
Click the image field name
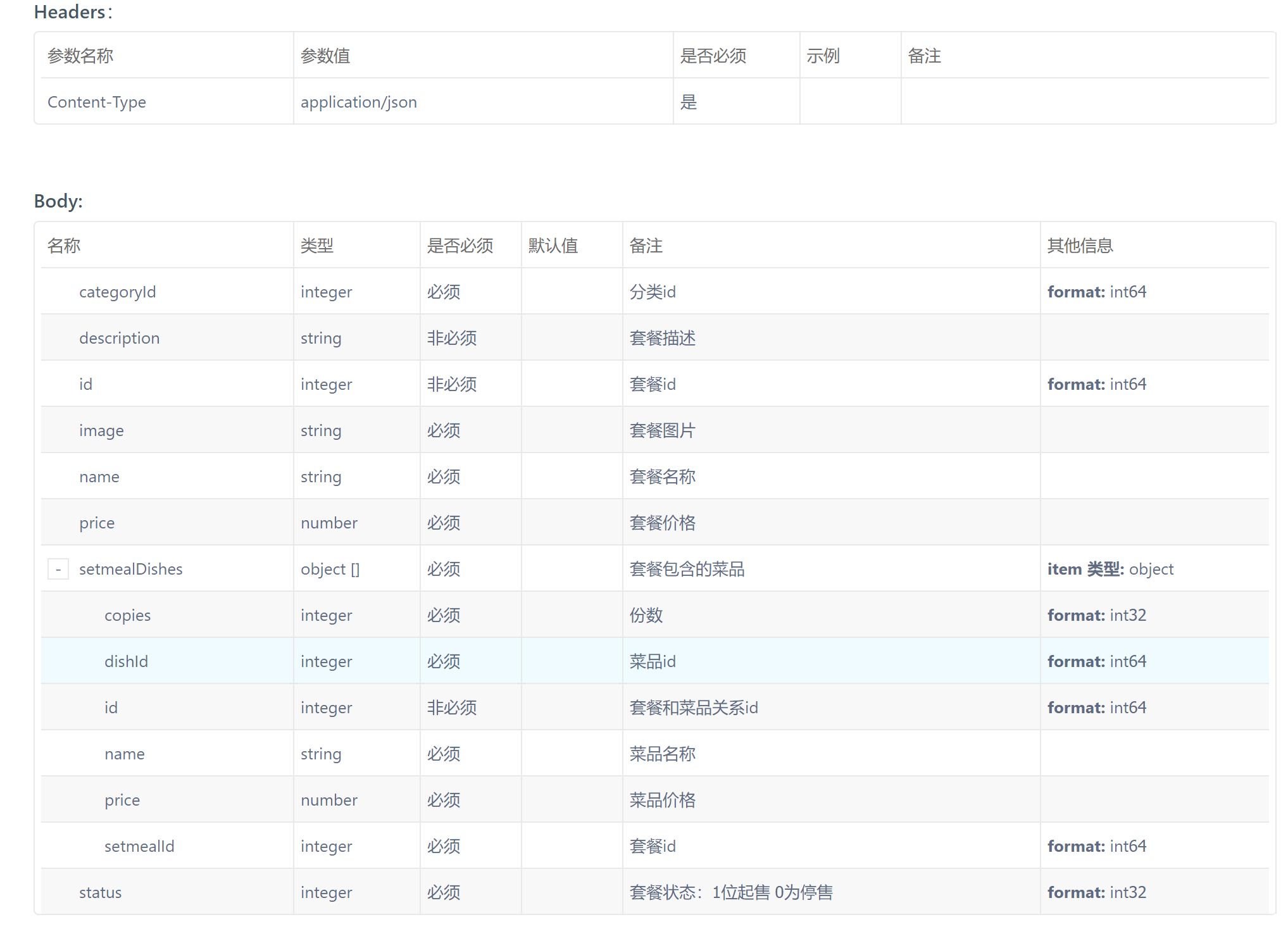click(x=101, y=430)
